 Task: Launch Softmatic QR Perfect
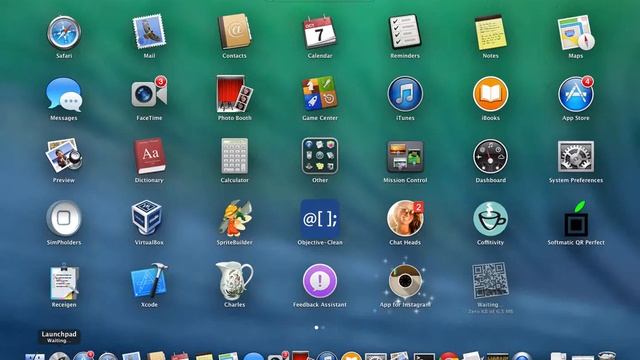pos(576,218)
